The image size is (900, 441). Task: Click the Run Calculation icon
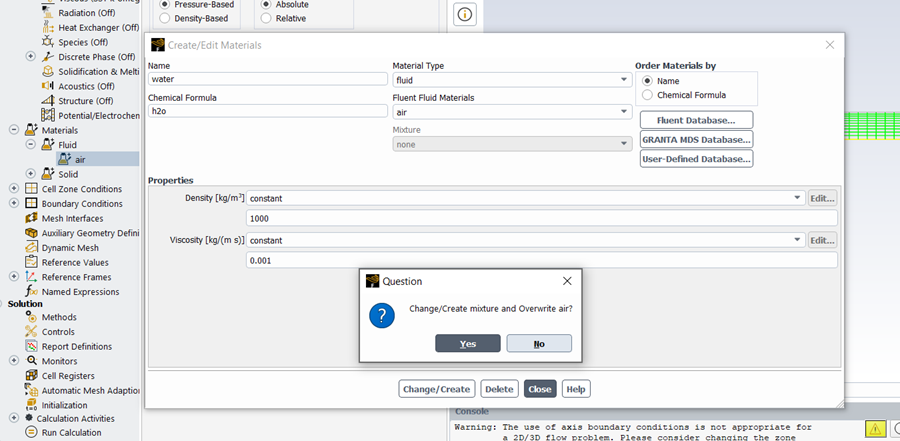click(x=32, y=432)
